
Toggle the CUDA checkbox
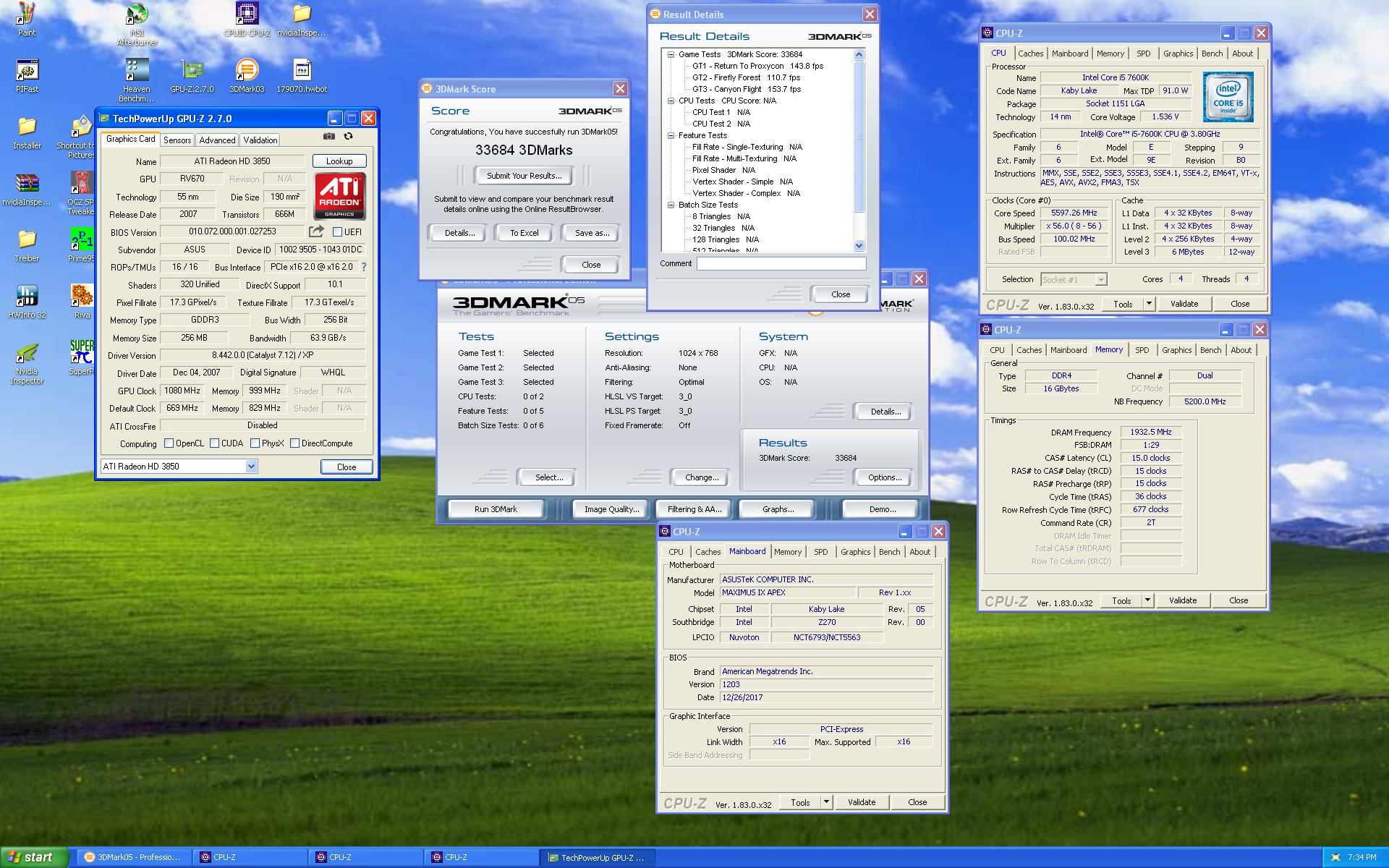pyautogui.click(x=215, y=443)
